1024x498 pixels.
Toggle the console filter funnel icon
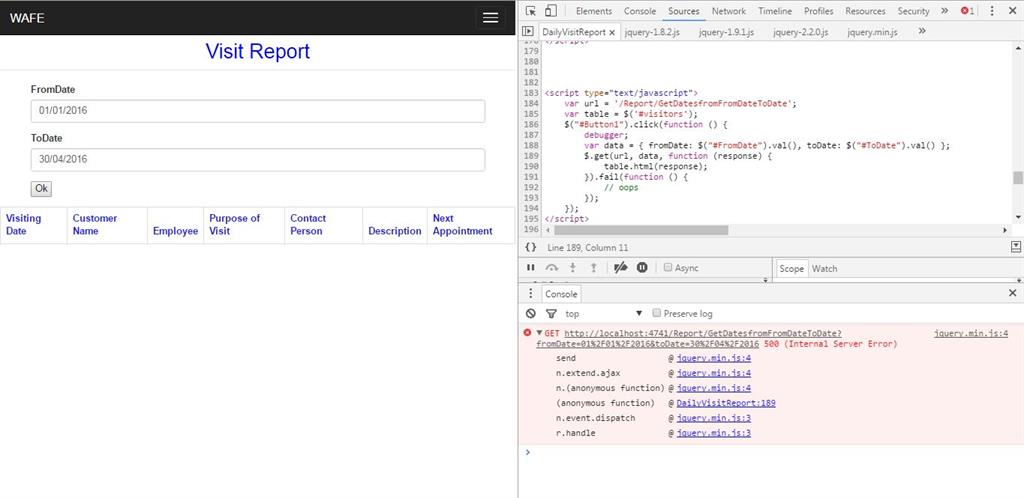[551, 313]
